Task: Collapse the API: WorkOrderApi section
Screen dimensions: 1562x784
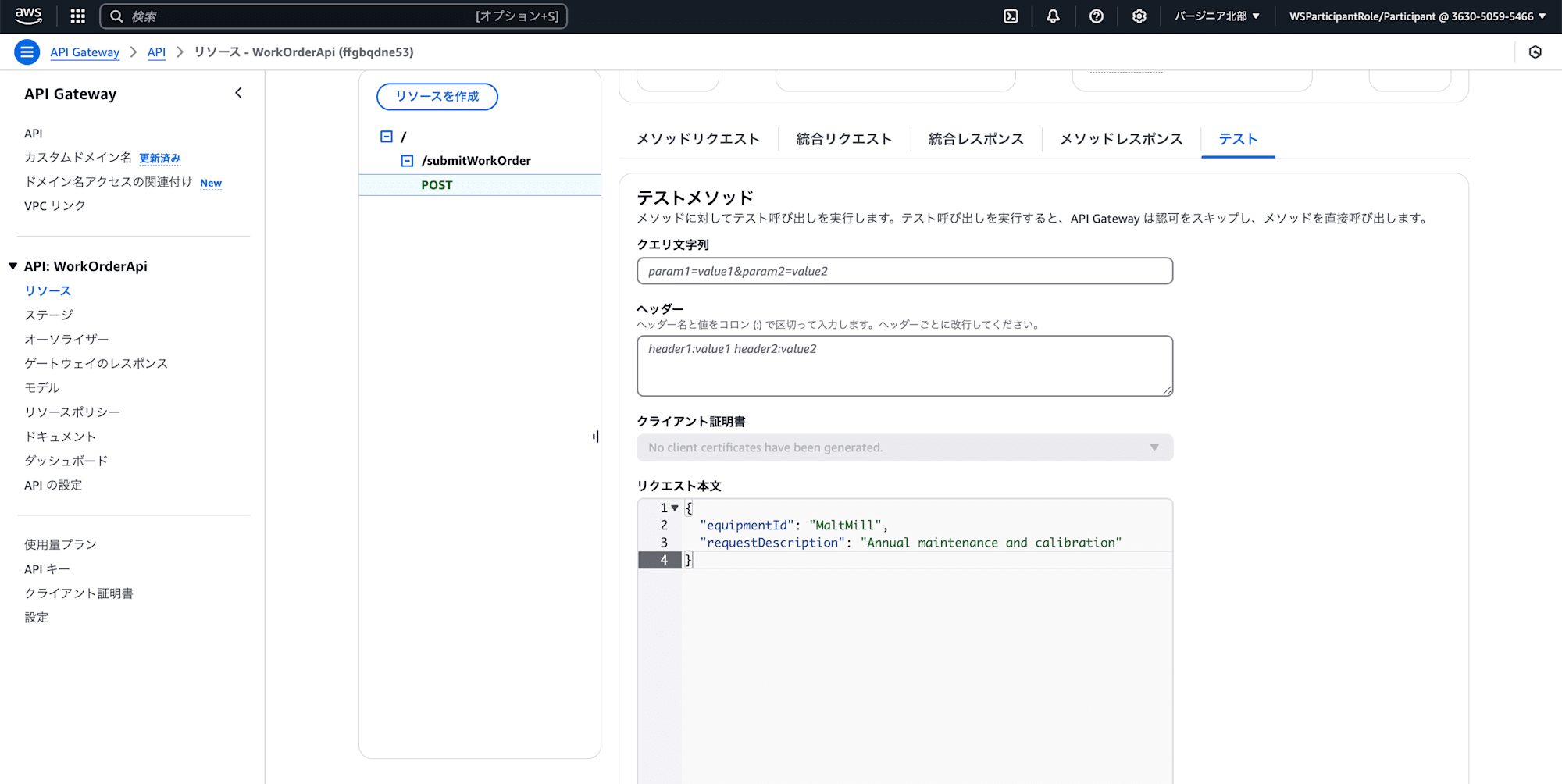Action: [x=13, y=266]
